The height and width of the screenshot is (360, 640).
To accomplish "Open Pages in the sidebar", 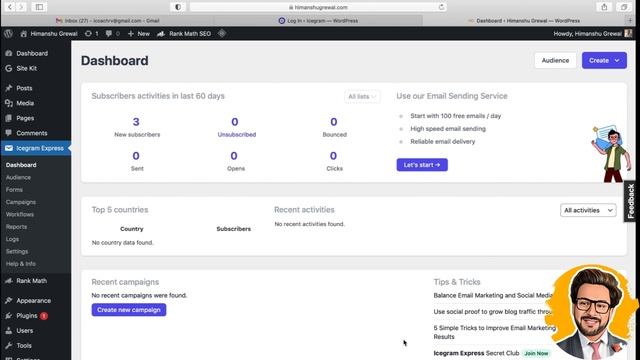I will click(25, 118).
